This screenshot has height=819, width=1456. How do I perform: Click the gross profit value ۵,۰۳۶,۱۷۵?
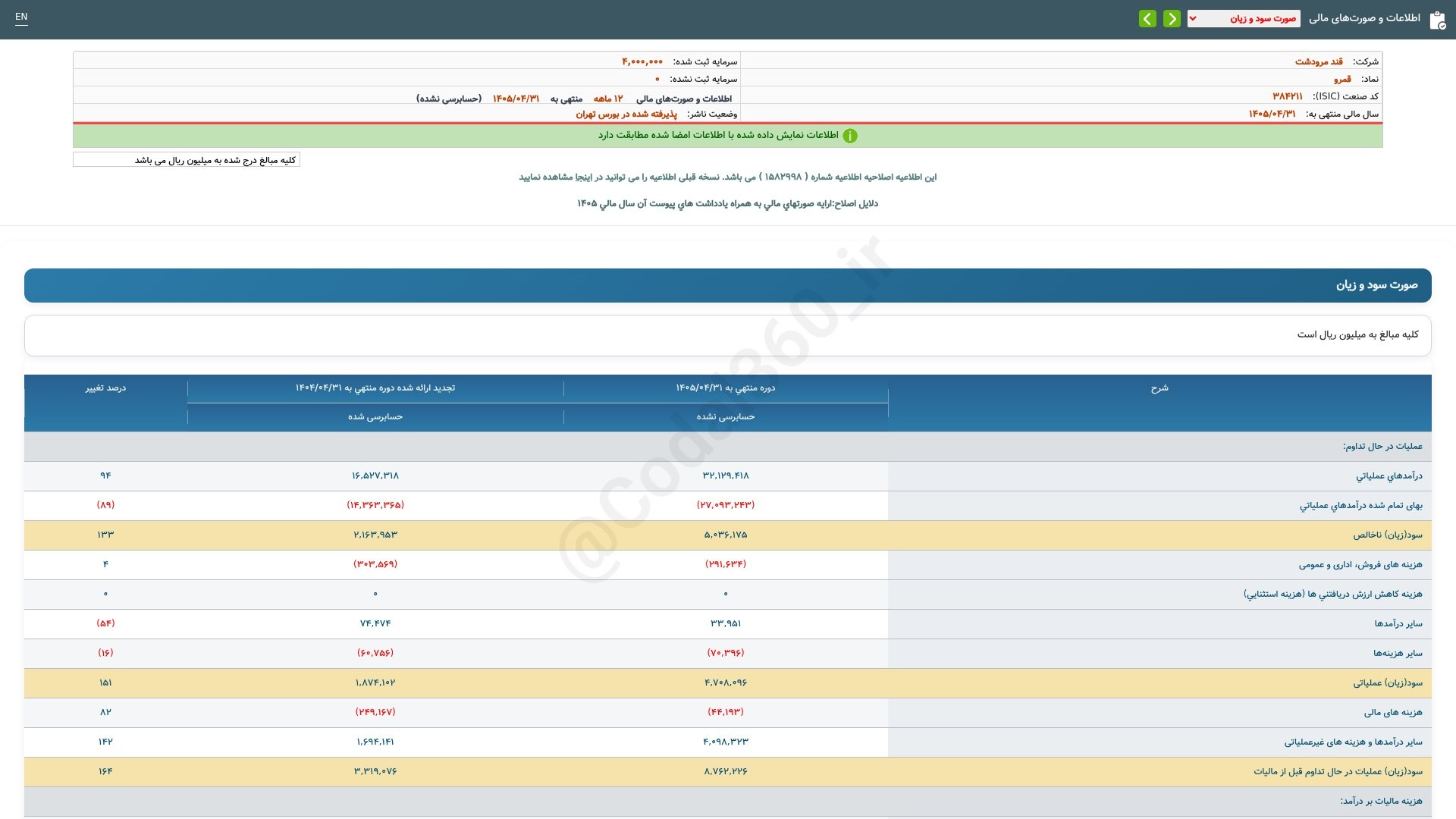(726, 535)
